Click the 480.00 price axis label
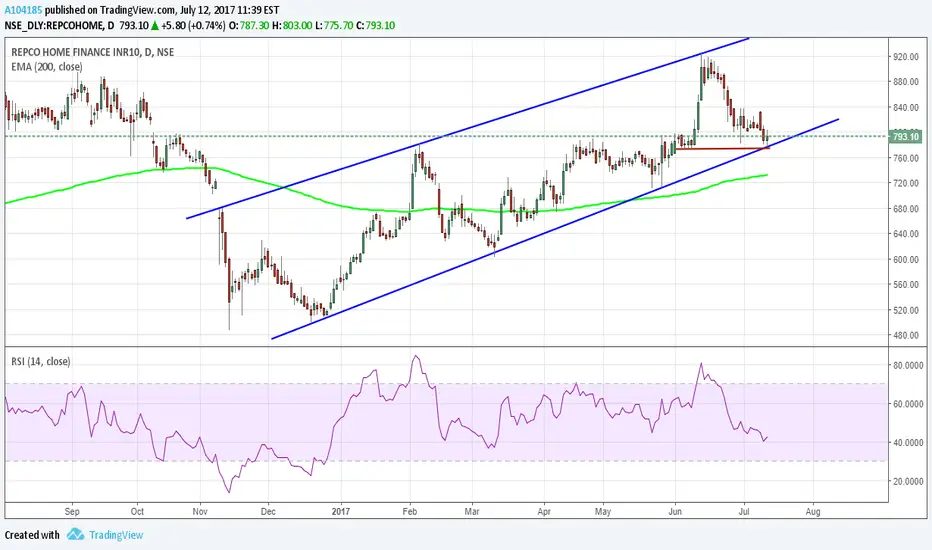This screenshot has height=550, width=932. pos(906,335)
